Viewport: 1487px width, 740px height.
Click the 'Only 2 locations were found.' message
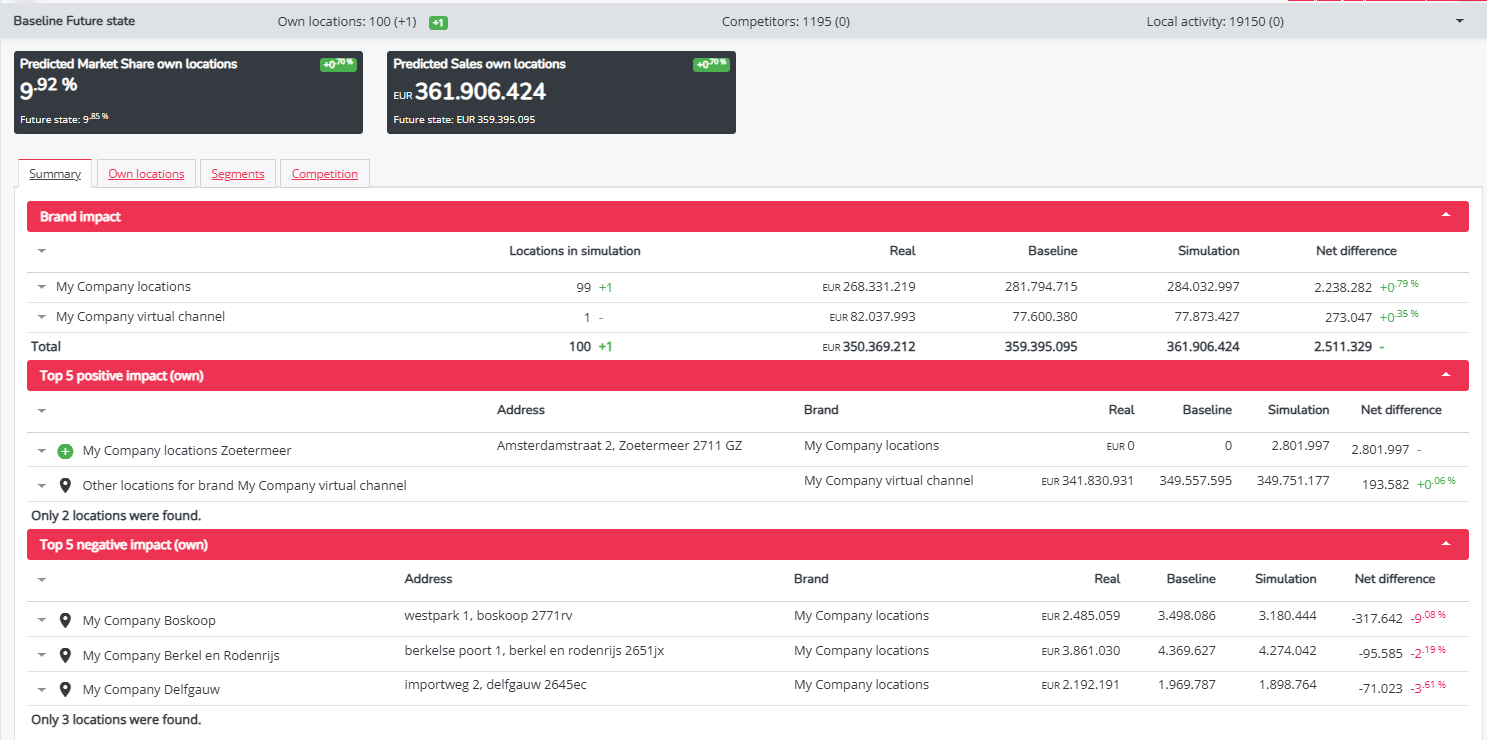tap(116, 516)
